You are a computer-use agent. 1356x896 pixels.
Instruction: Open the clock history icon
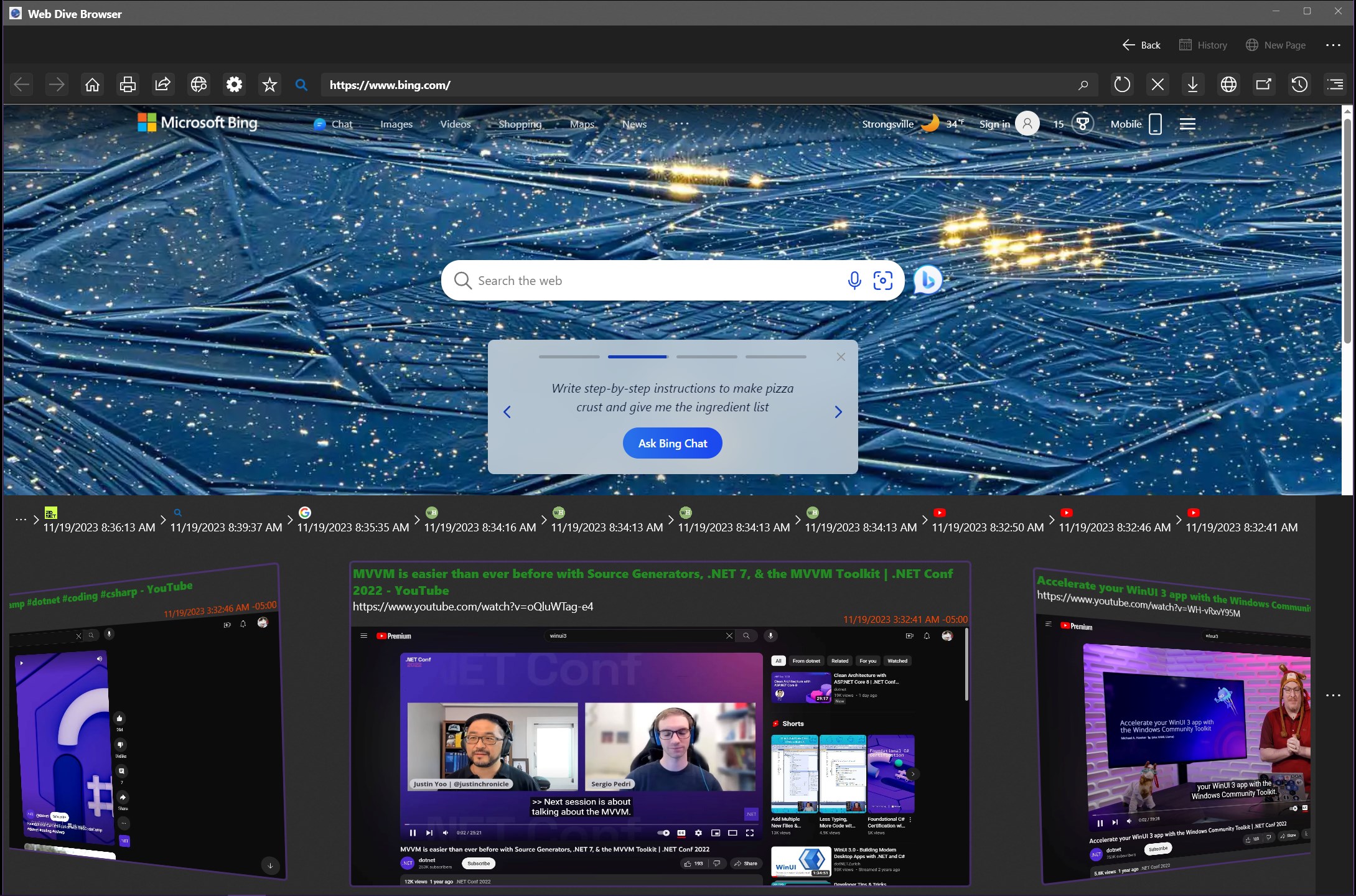[x=1299, y=85]
